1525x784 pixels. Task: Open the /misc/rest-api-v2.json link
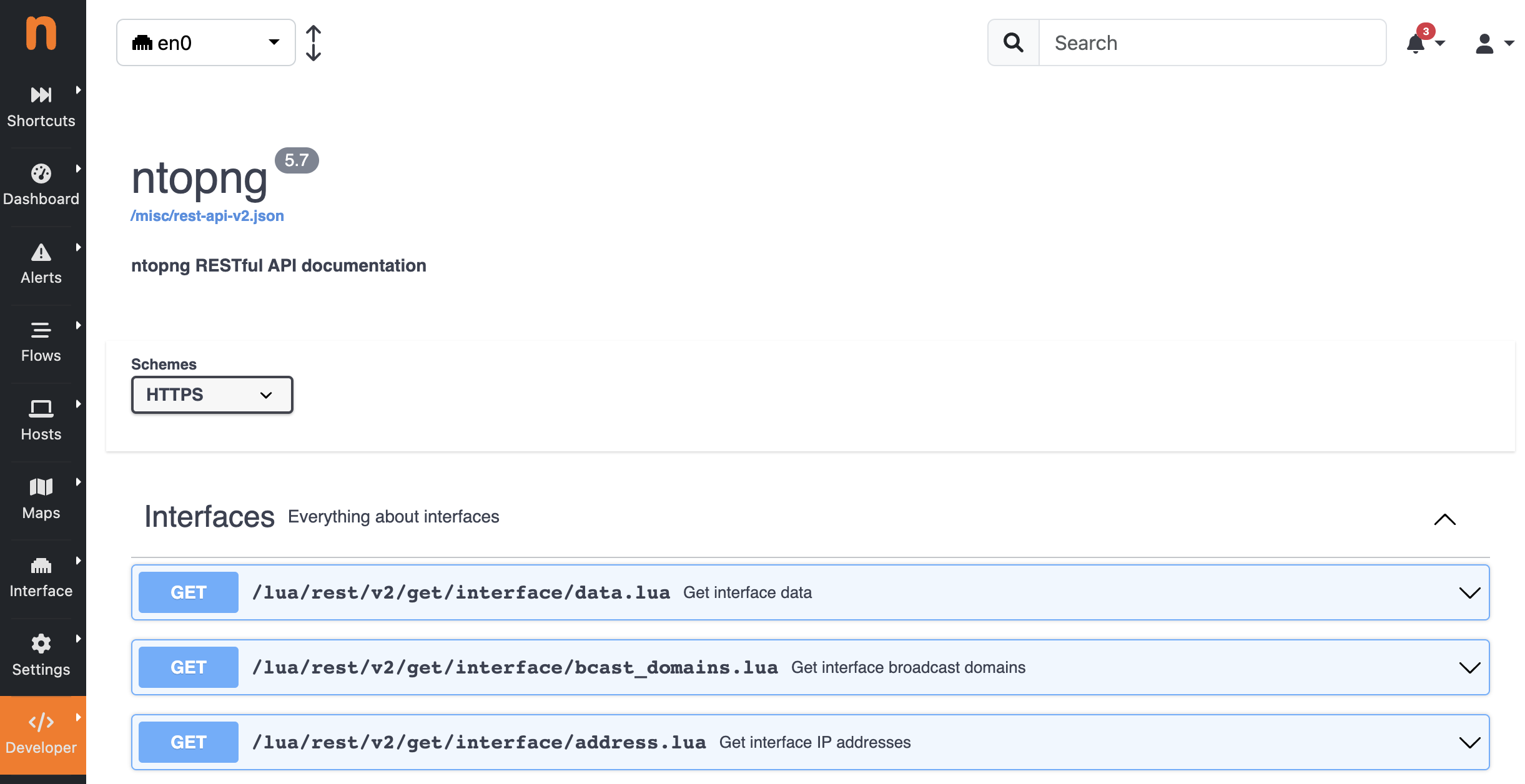click(207, 216)
